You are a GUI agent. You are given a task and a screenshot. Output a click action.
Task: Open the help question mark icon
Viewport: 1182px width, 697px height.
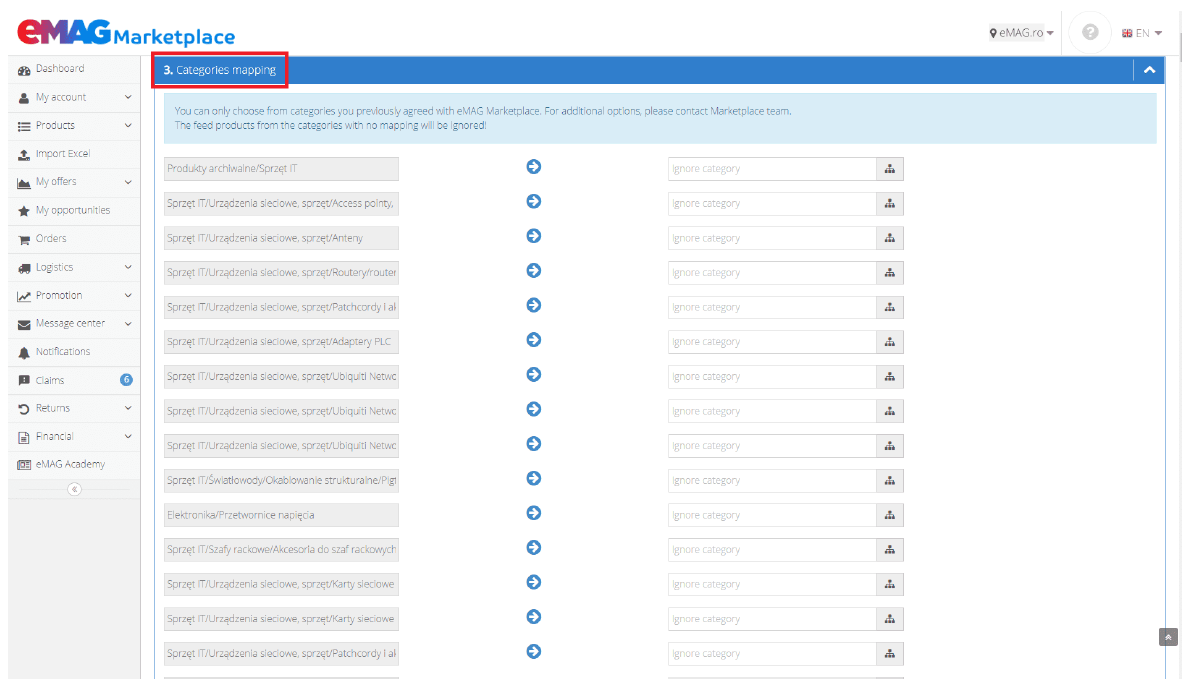[1090, 32]
